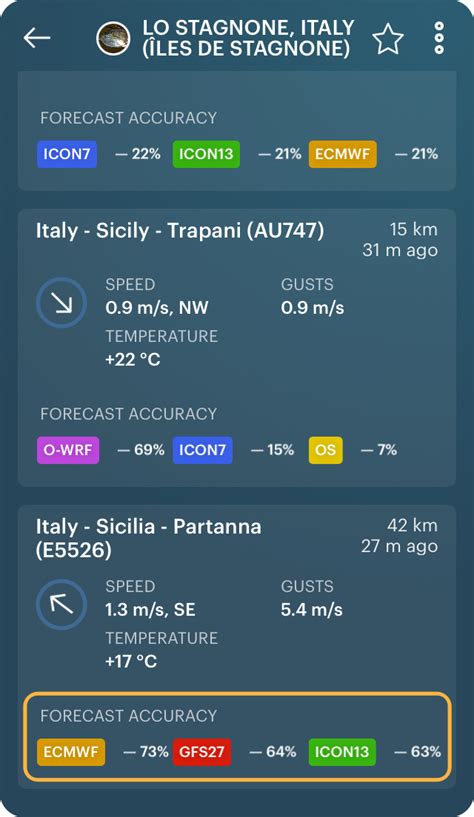Open Italy - Sicily - Trapani (AU747) station
This screenshot has width=474, height=817.
180,231
